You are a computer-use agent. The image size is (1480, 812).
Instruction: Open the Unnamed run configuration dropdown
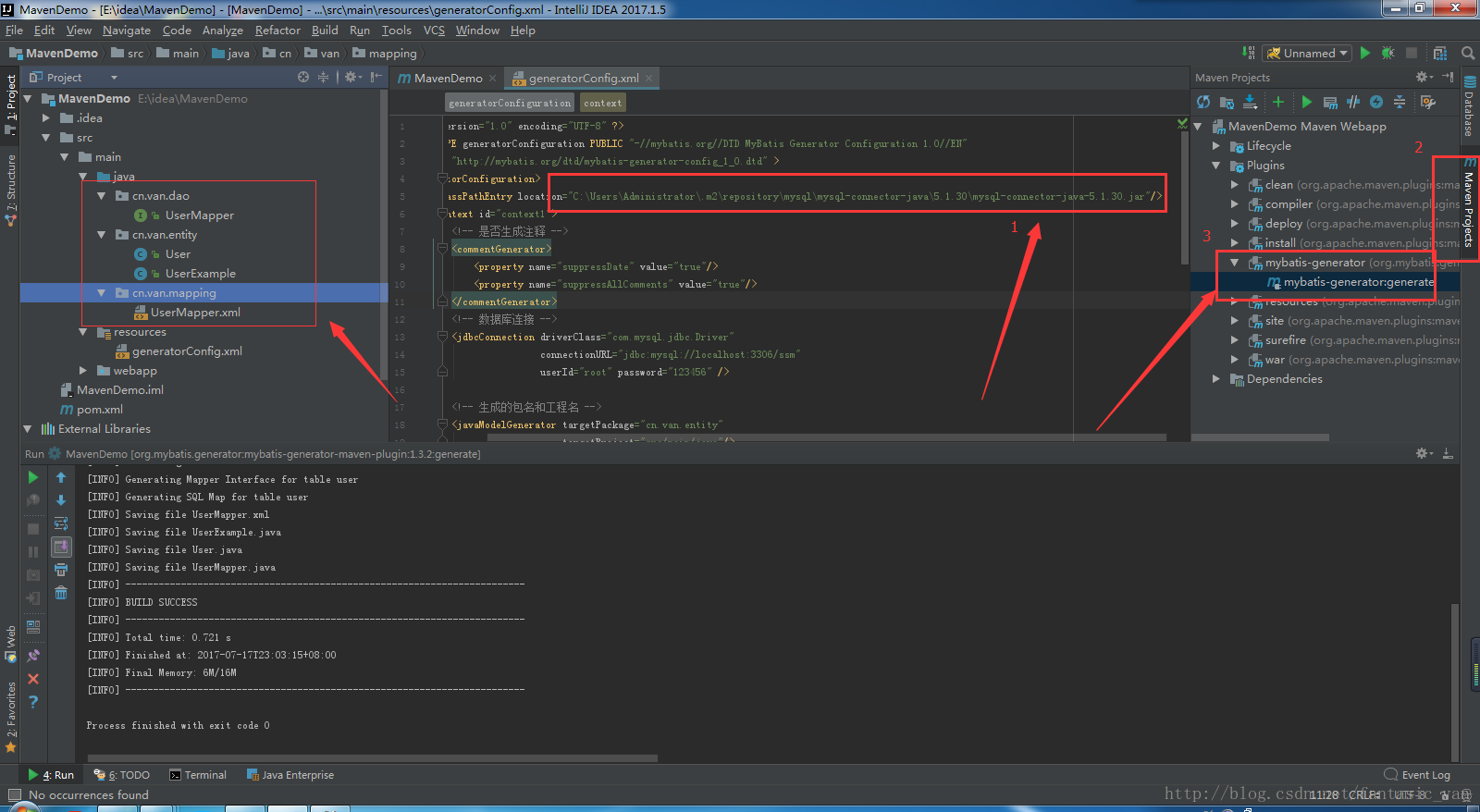1308,53
